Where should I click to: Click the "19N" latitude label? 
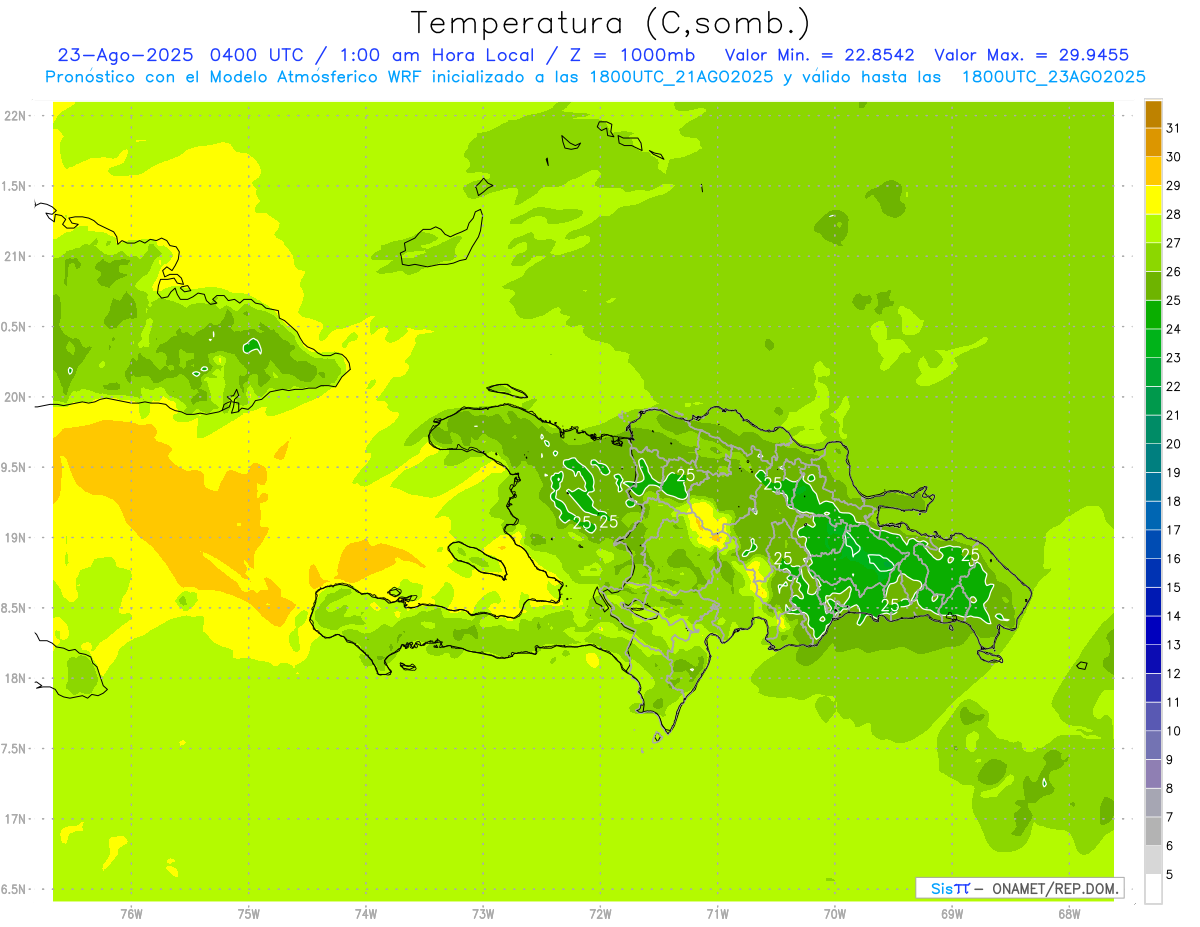pyautogui.click(x=14, y=538)
